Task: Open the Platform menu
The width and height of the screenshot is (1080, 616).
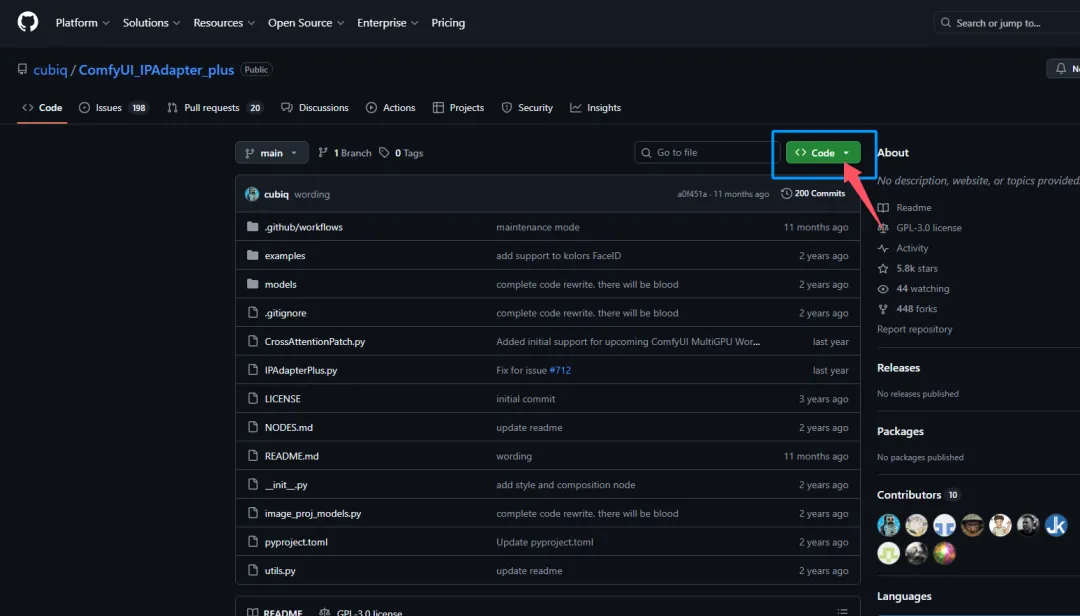Action: 82,23
